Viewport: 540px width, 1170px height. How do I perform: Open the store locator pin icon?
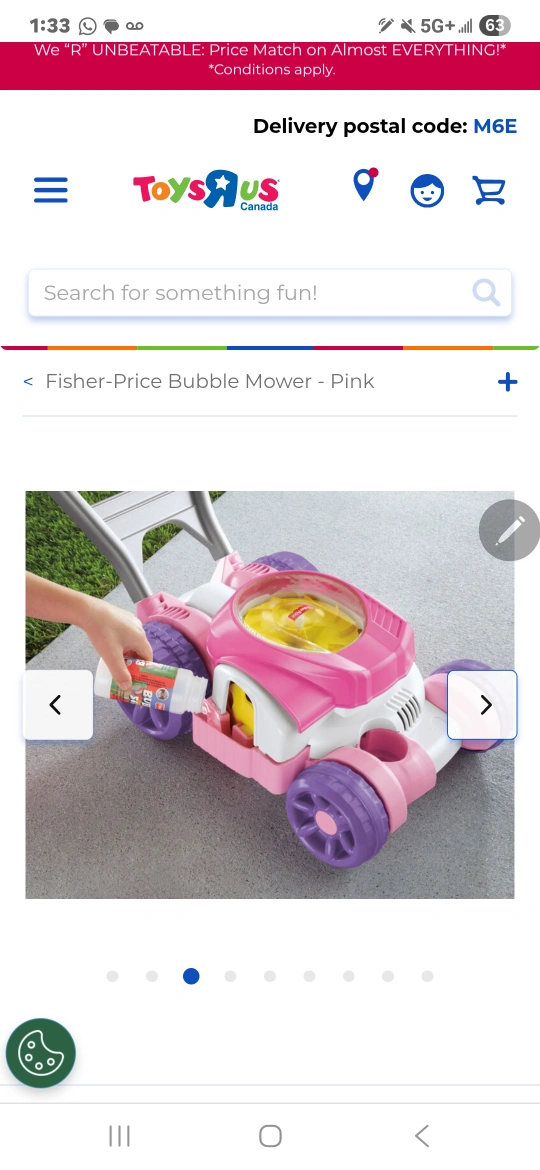pyautogui.click(x=365, y=185)
